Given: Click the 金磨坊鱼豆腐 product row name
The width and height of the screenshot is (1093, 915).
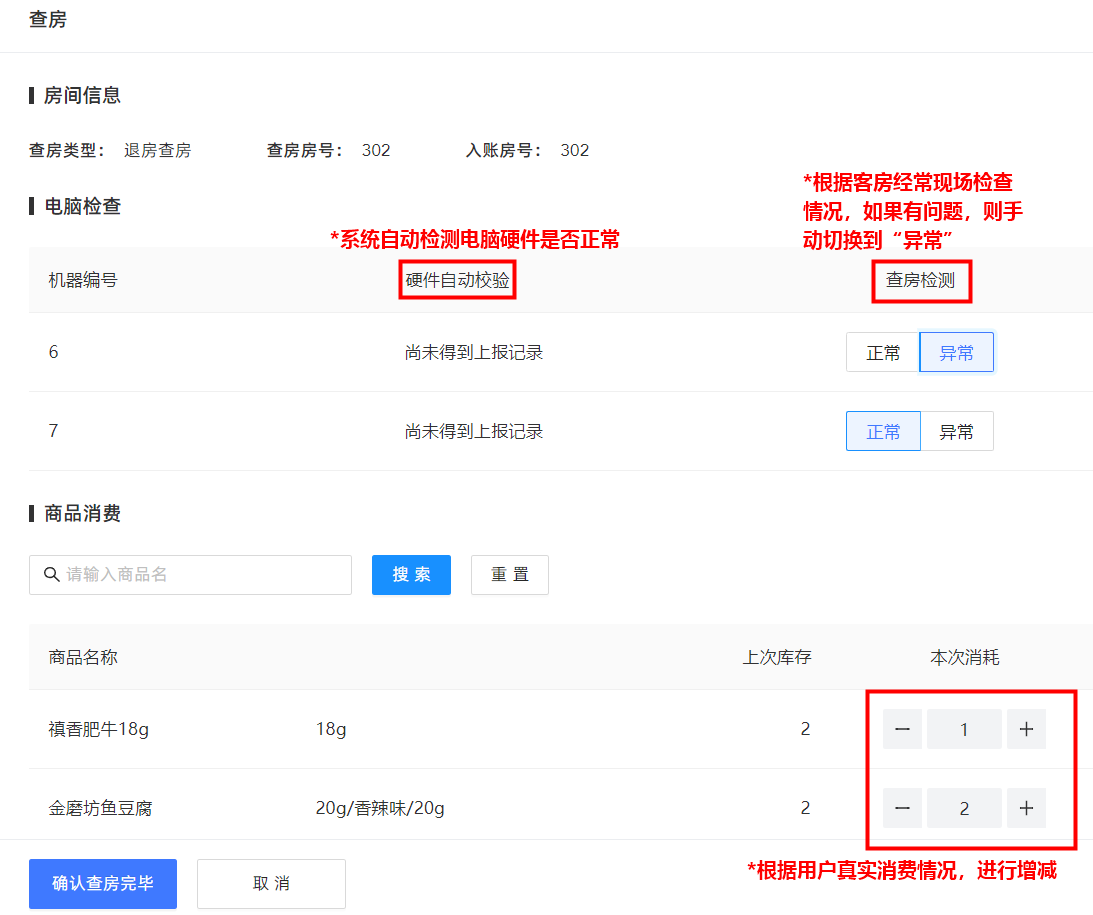Looking at the screenshot, I should coord(100,808).
